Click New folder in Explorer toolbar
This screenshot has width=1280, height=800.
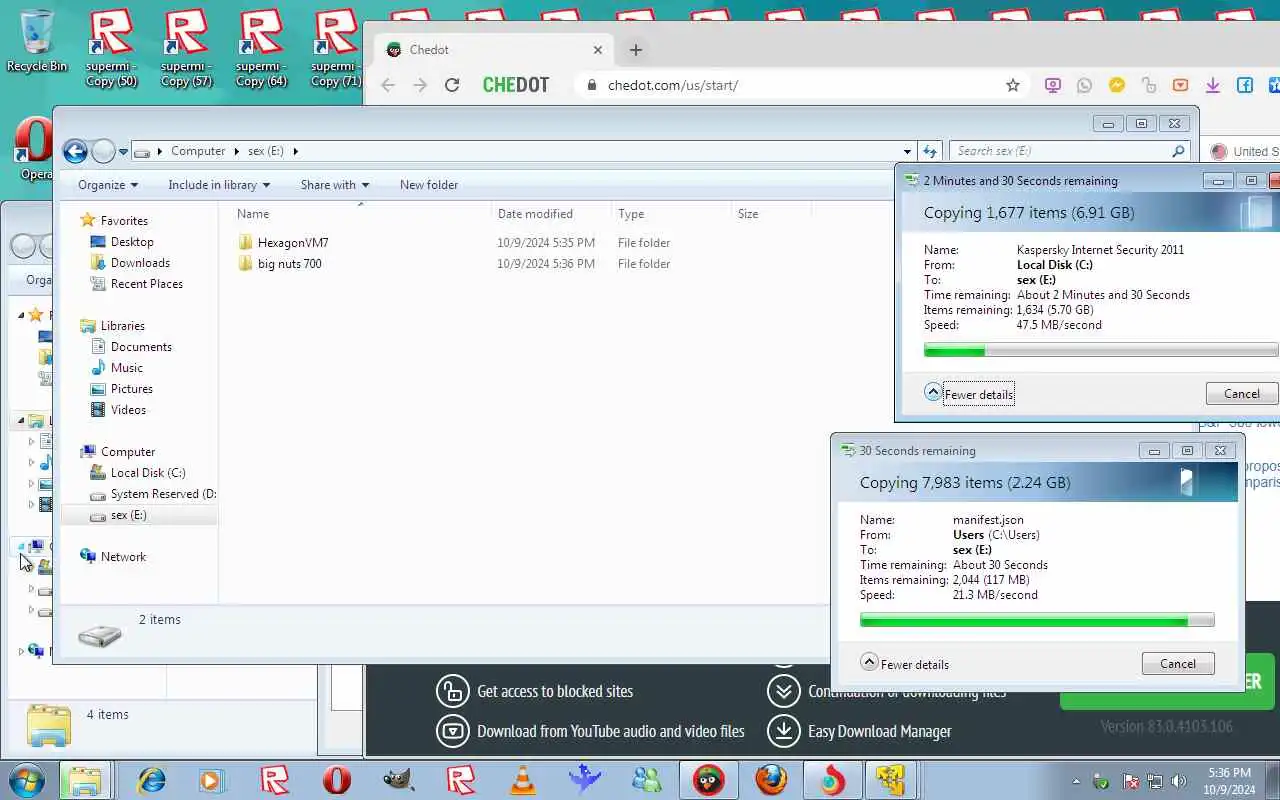coord(429,185)
